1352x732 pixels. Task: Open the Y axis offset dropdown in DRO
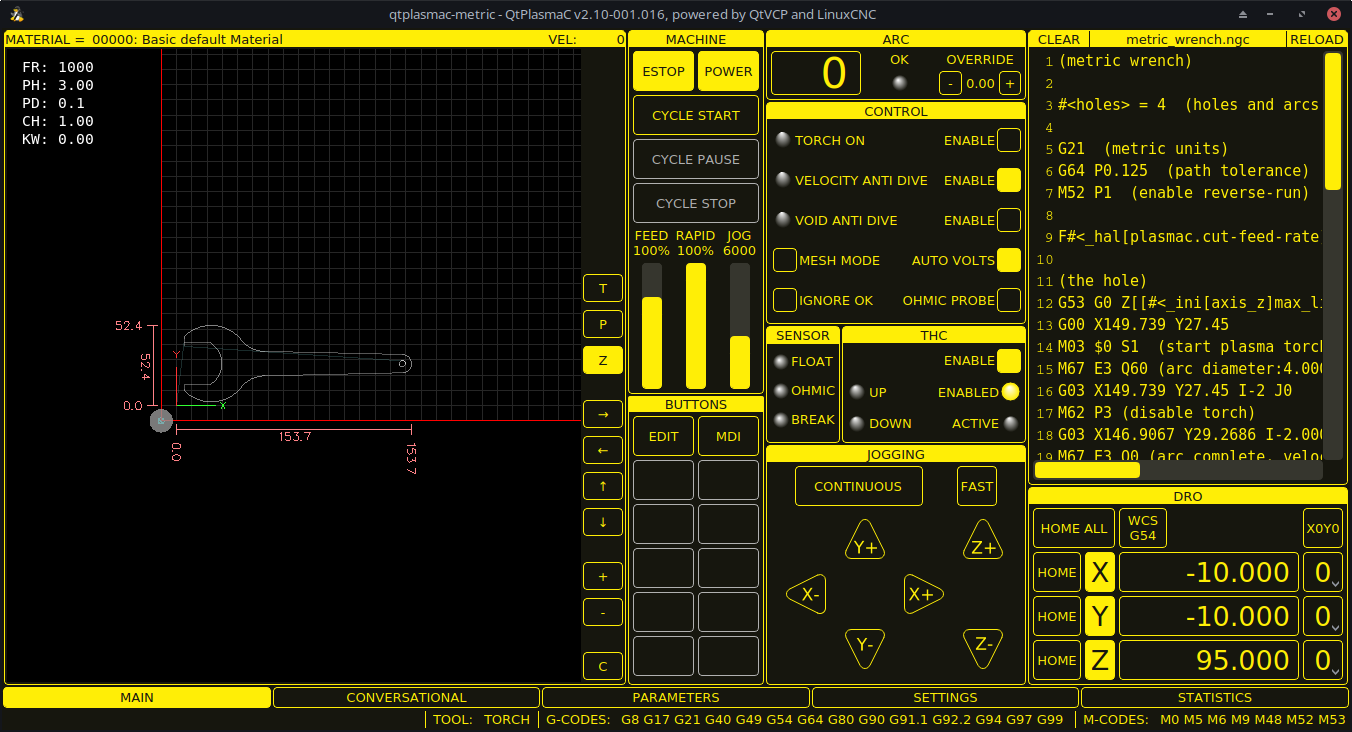click(x=1323, y=616)
